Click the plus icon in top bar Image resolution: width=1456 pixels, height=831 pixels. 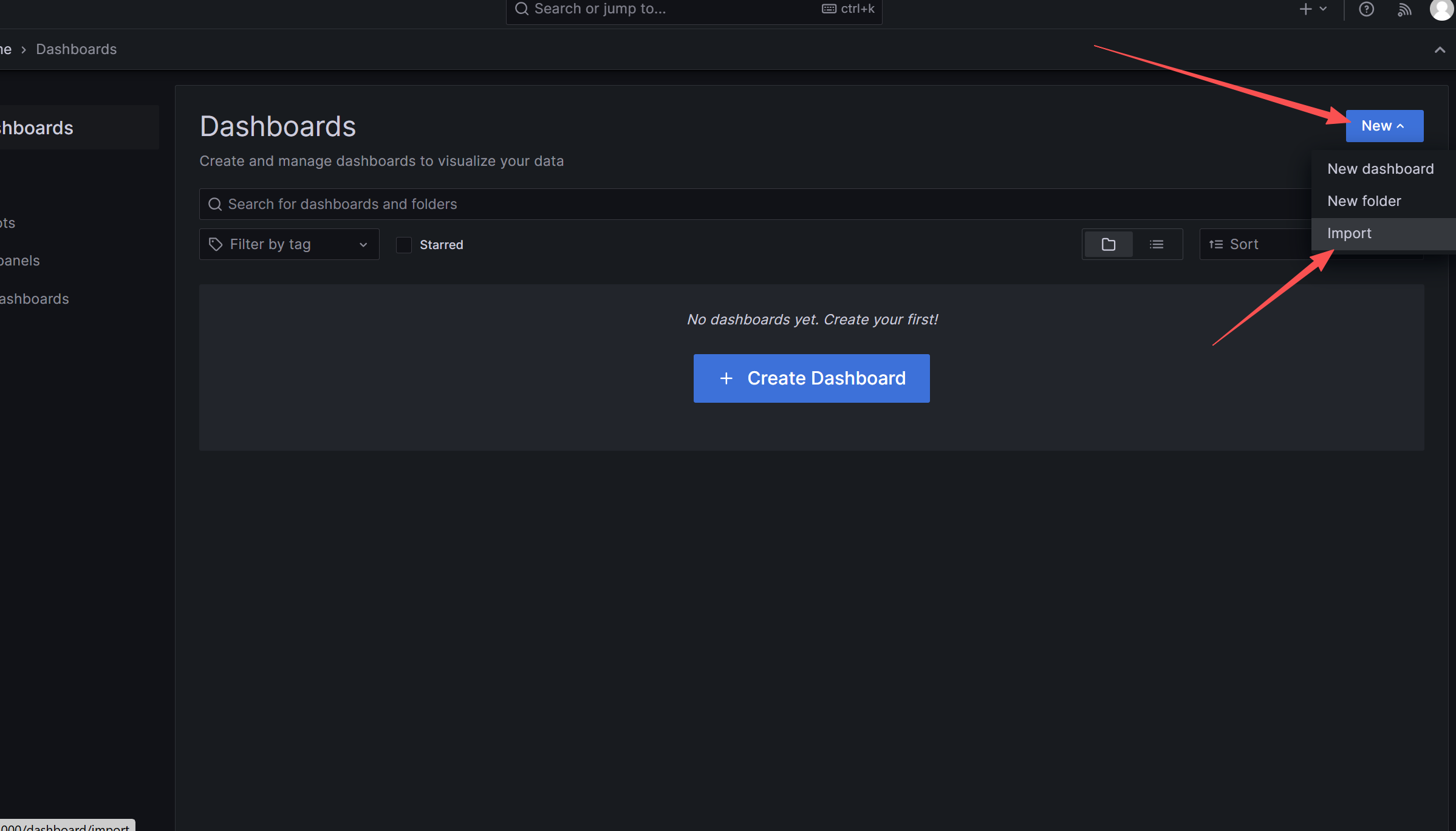pyautogui.click(x=1305, y=9)
